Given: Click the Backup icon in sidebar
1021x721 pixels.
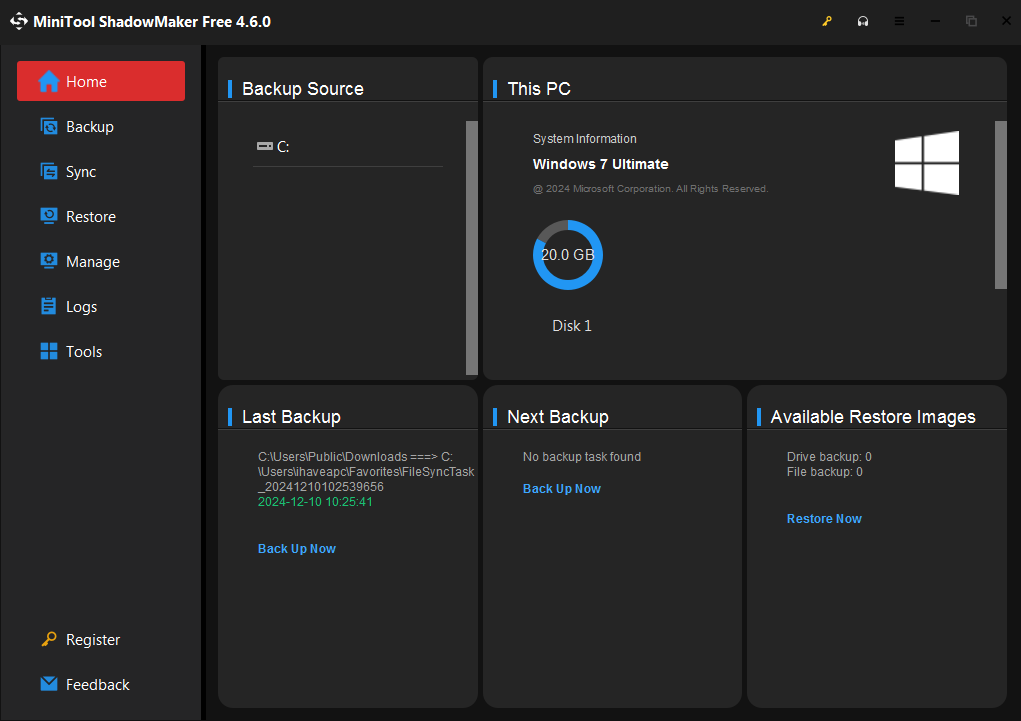Looking at the screenshot, I should pyautogui.click(x=49, y=126).
